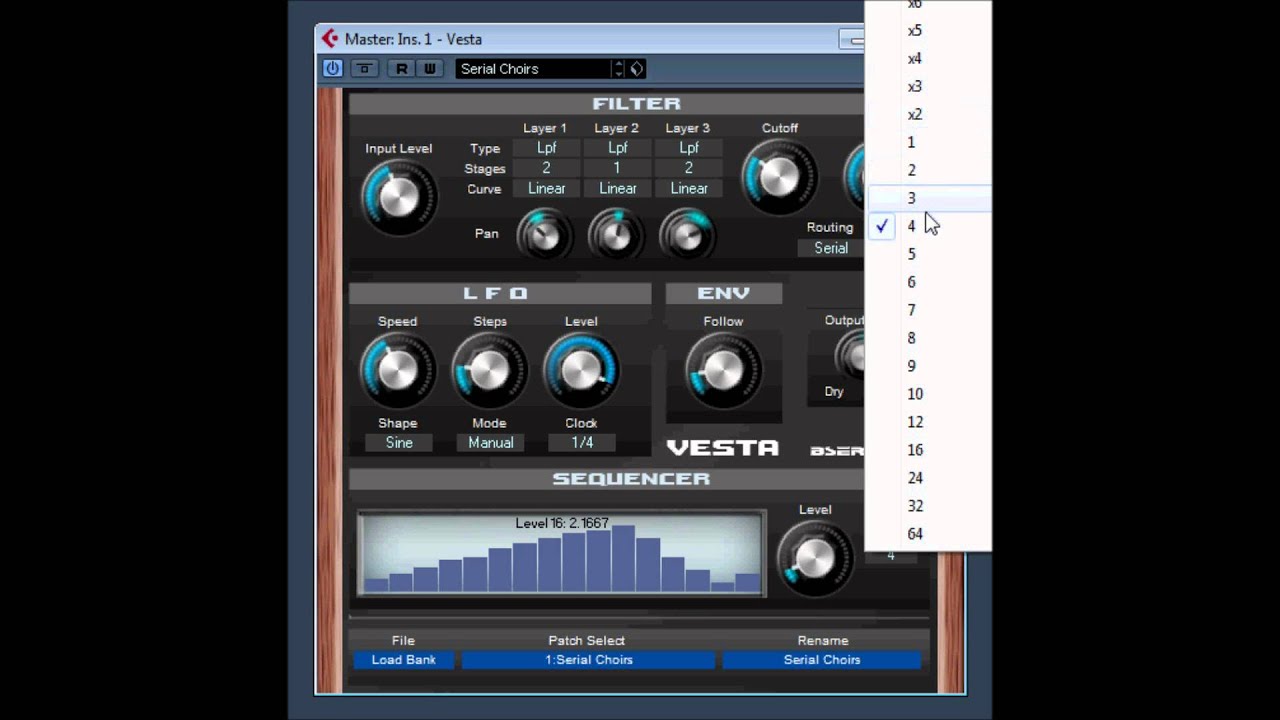Enable Read automation (R) button

click(401, 68)
